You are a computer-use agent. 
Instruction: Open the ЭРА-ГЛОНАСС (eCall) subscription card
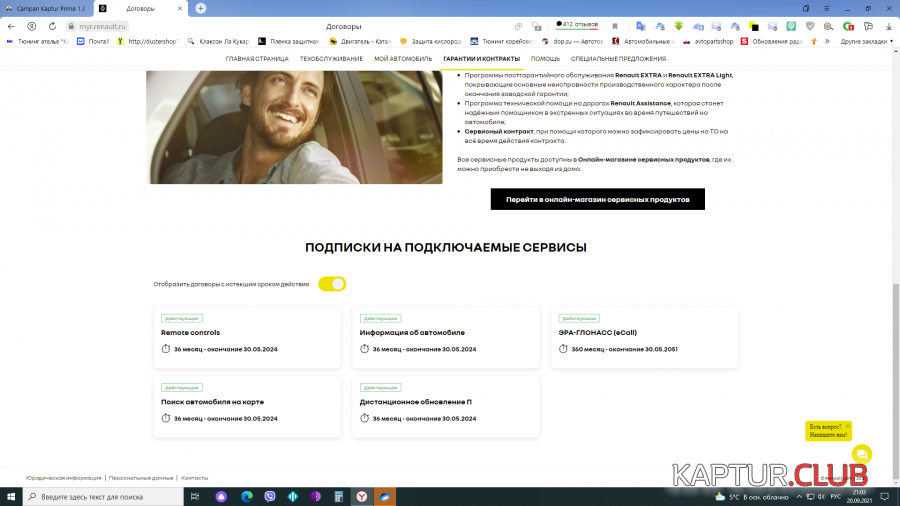644,337
